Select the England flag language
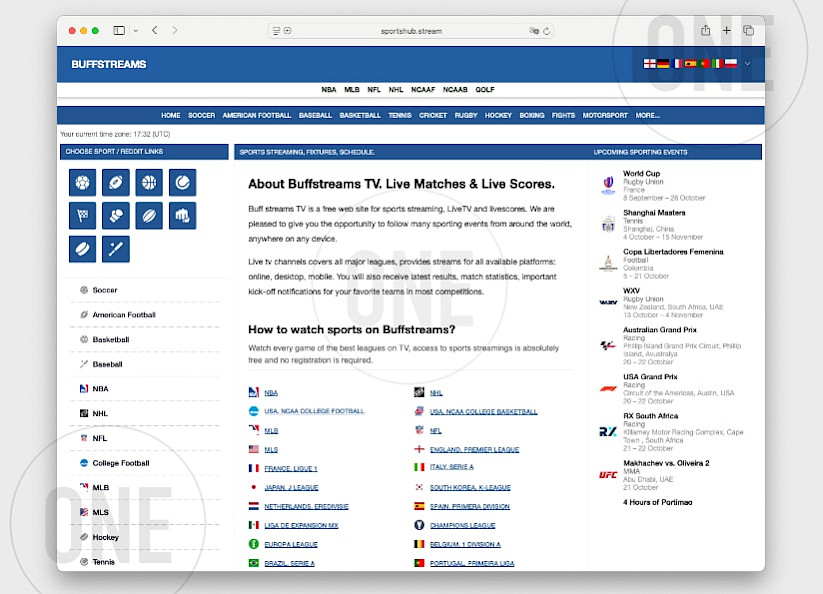This screenshot has width=823, height=594. pos(650,63)
